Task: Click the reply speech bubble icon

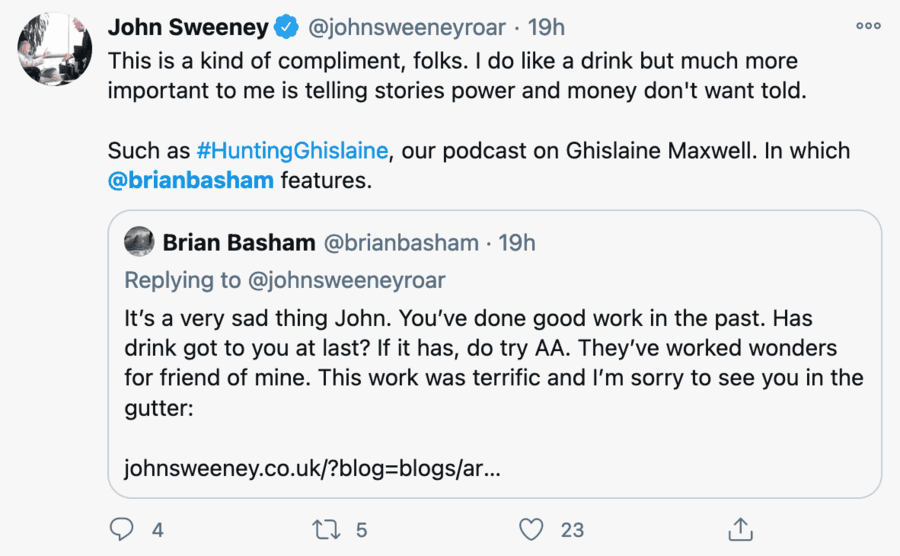Action: point(121,528)
